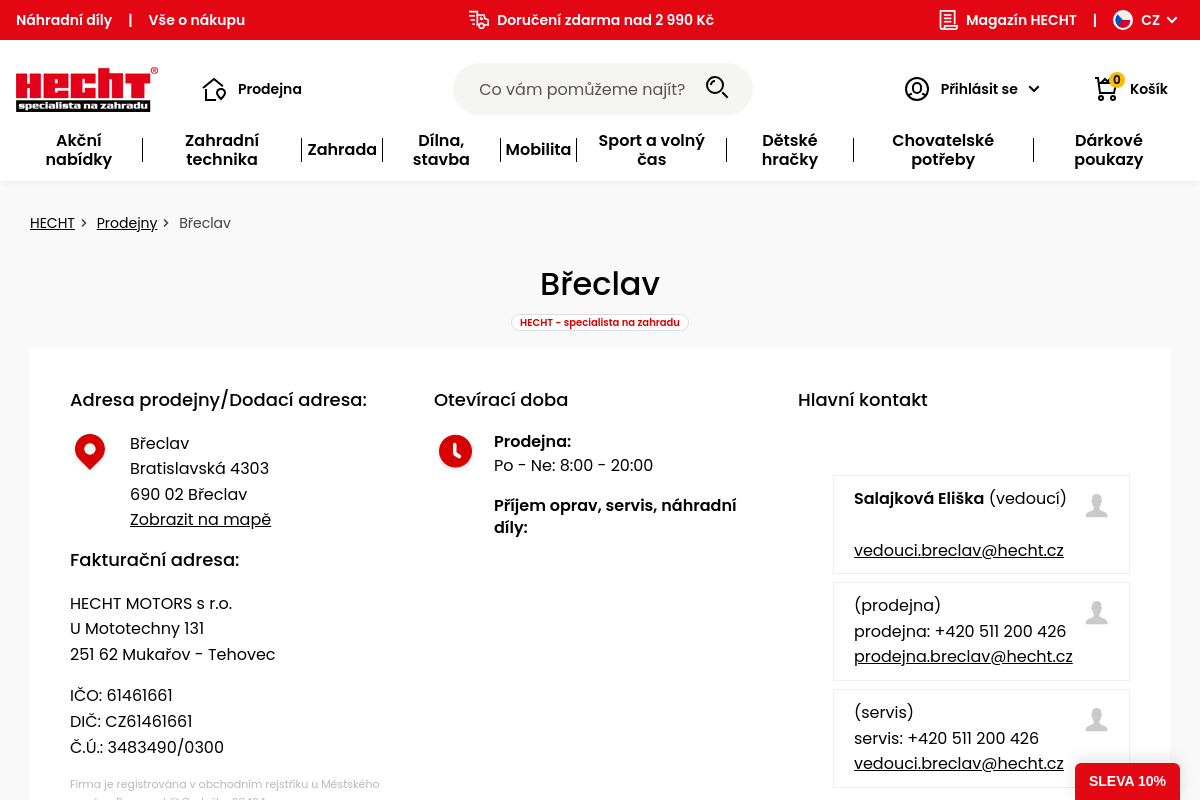Click IČO: 61461661 text
This screenshot has width=1200, height=800.
click(x=121, y=696)
